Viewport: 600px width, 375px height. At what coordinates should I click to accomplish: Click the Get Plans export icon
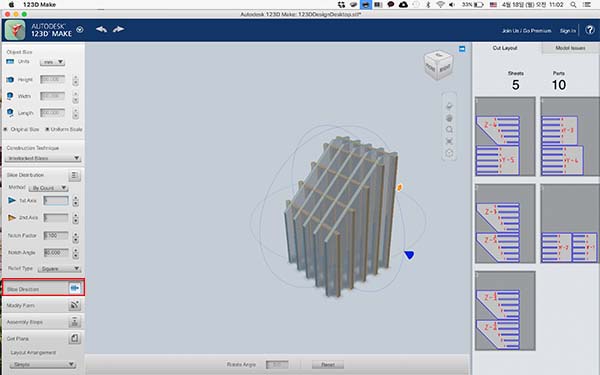[x=74, y=338]
